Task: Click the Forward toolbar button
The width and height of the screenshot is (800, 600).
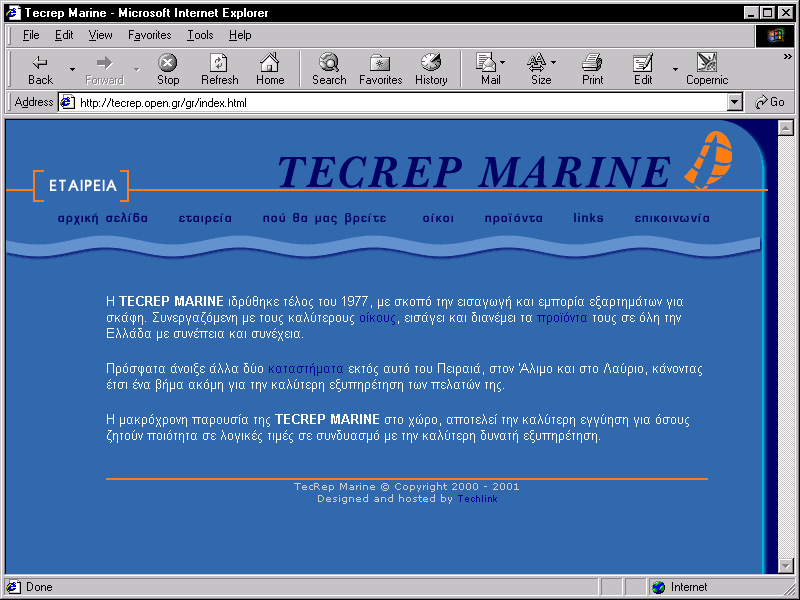Action: [104, 69]
